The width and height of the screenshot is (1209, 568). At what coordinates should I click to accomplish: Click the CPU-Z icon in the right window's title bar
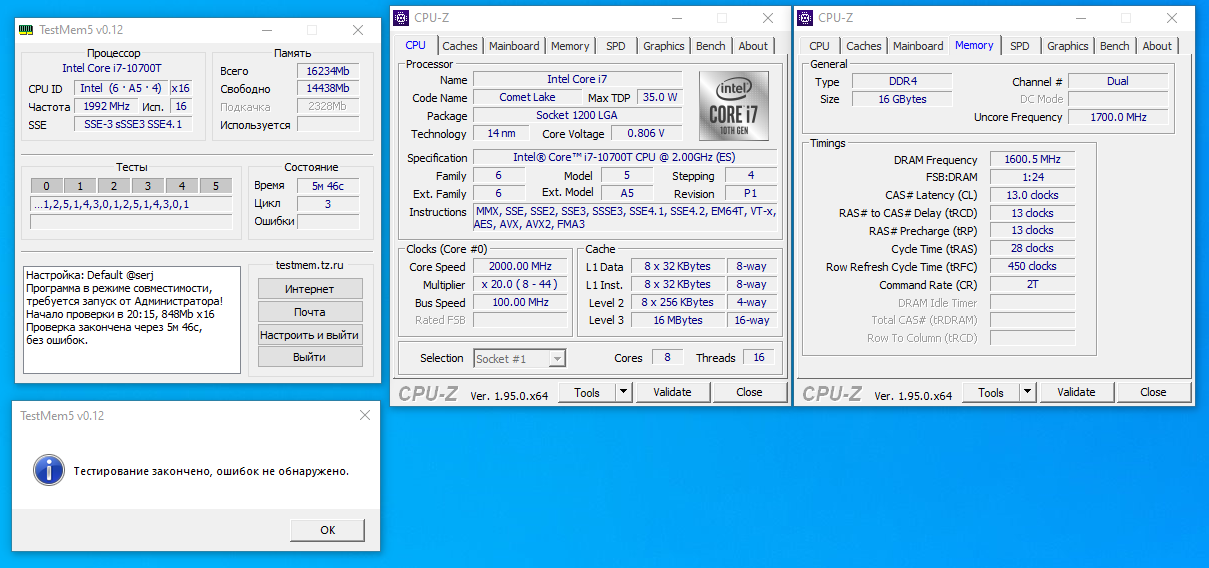(x=805, y=17)
